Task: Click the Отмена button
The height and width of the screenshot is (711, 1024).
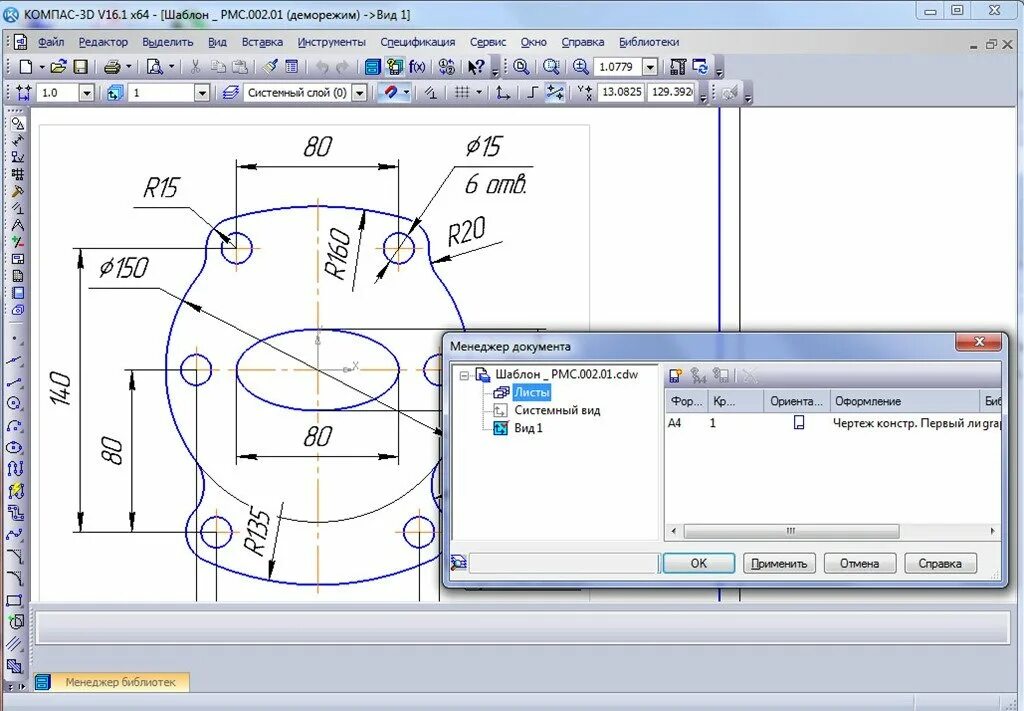Action: [859, 563]
